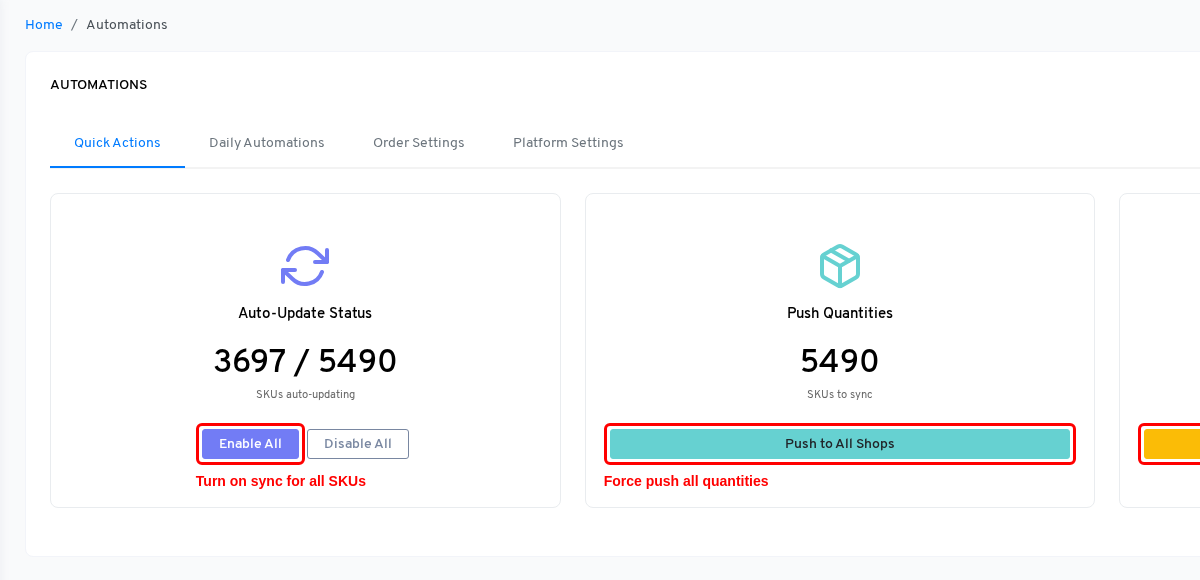Click the 5490 SKUs to sync figure
1200x580 pixels.
coord(840,361)
